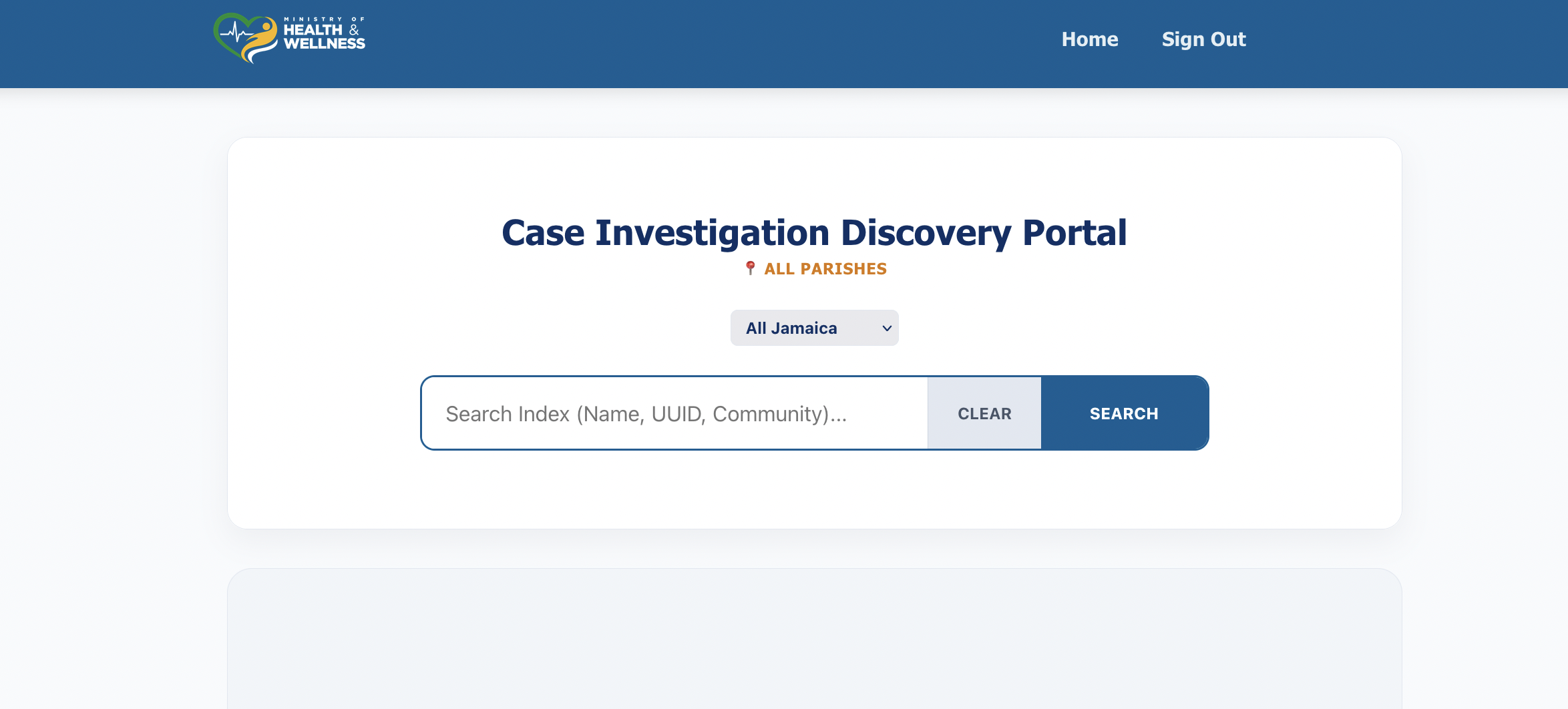
Task: Open the region selector showing All Jamaica
Action: pyautogui.click(x=814, y=328)
